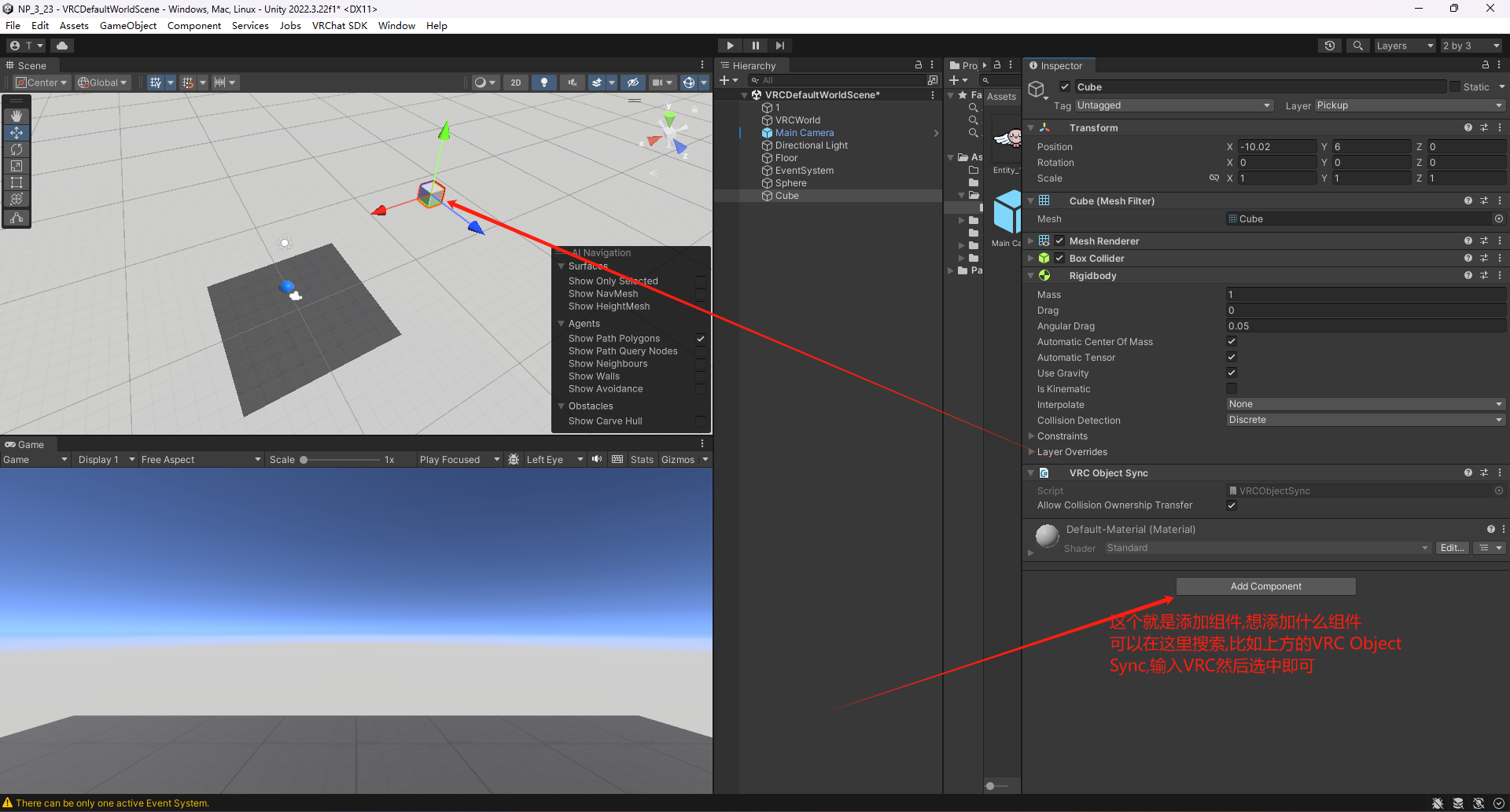Click the material Edit... button
Viewport: 1510px width, 812px height.
pyautogui.click(x=1452, y=548)
